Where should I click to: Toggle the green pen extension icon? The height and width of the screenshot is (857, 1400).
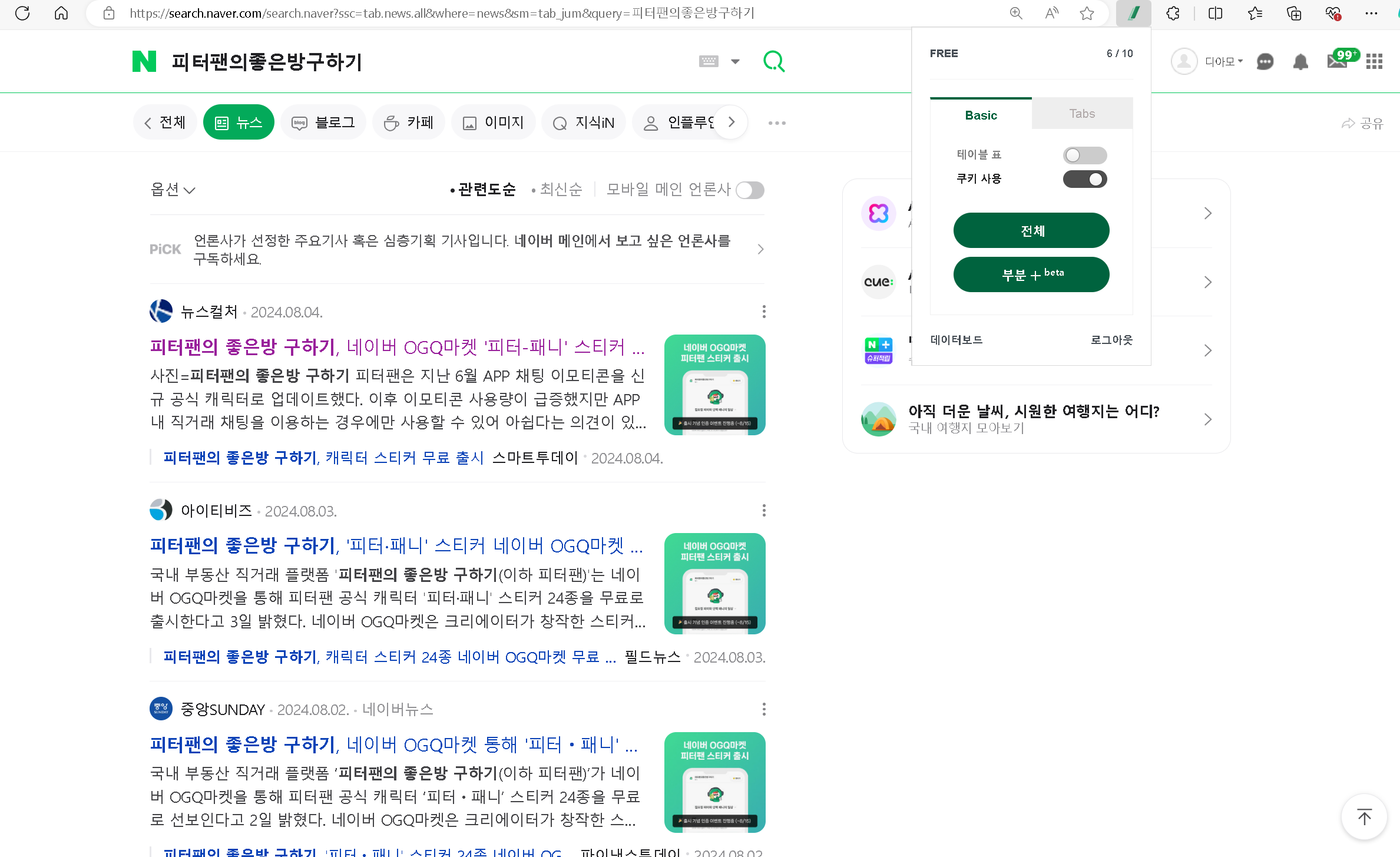click(x=1134, y=13)
